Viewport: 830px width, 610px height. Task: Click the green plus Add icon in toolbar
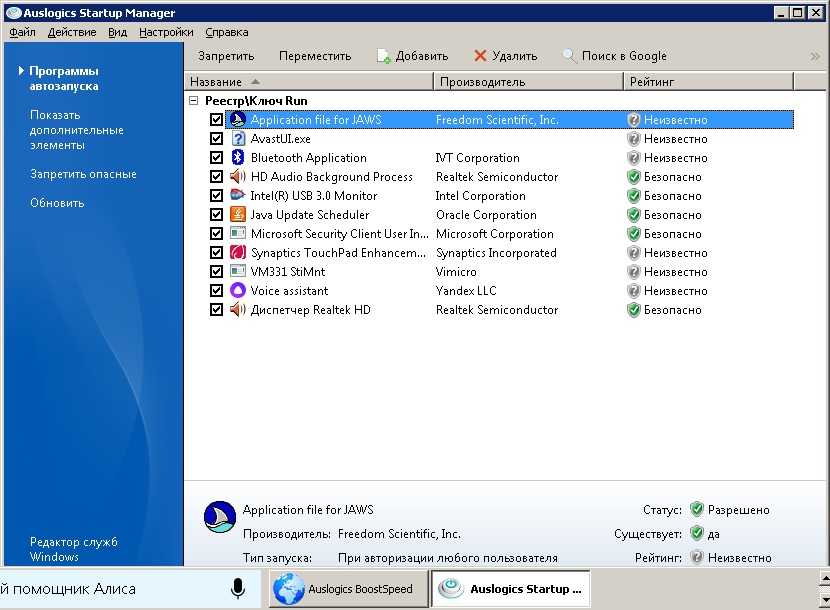pyautogui.click(x=383, y=56)
